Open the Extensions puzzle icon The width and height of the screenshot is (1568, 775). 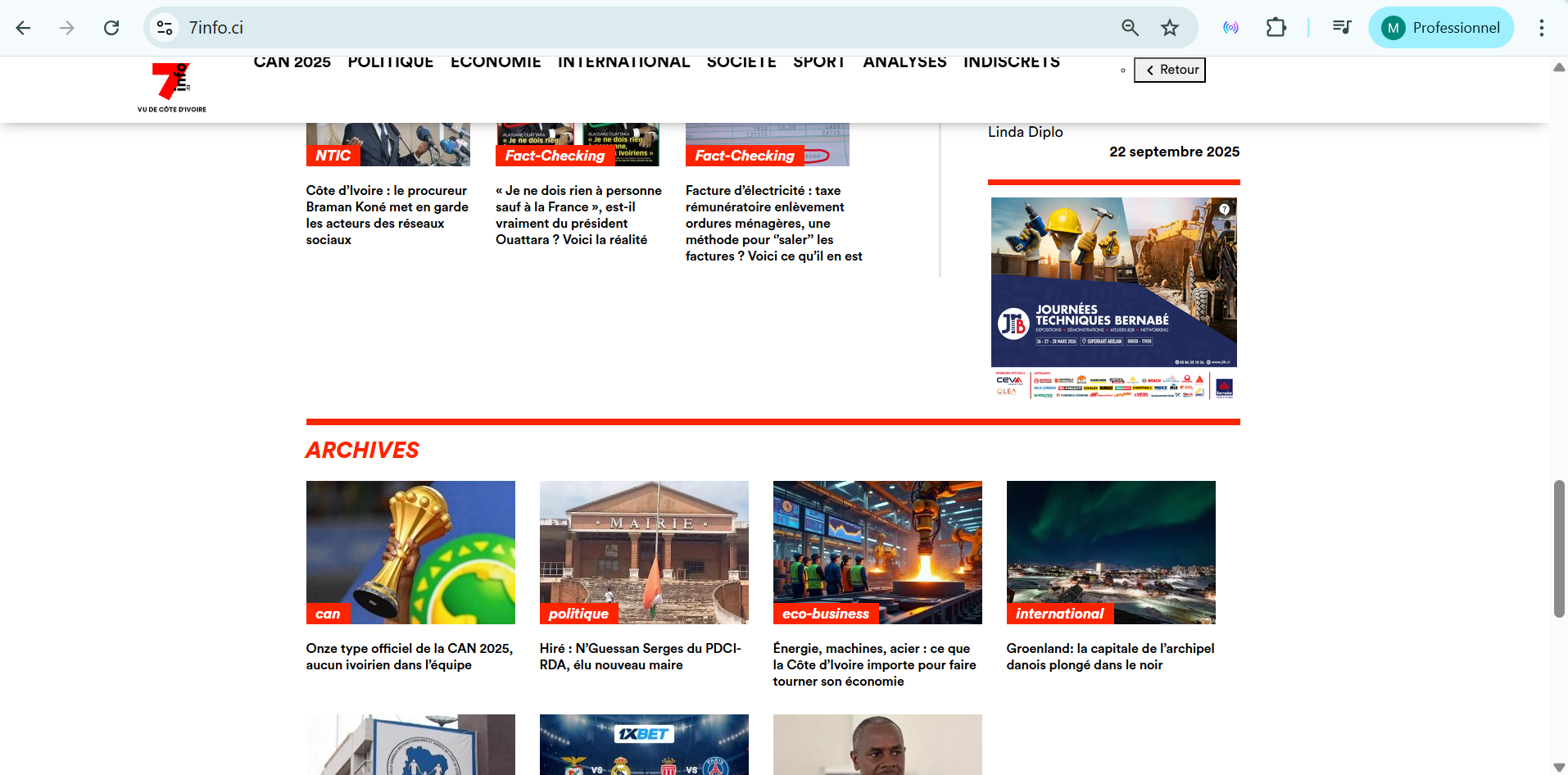tap(1276, 28)
